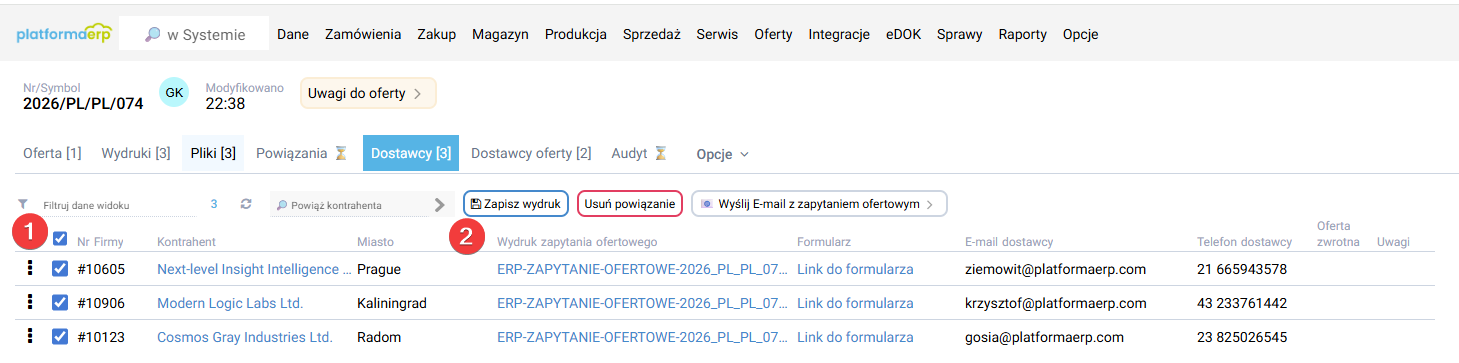Click the Powiąż kontrahenta input

[350, 205]
